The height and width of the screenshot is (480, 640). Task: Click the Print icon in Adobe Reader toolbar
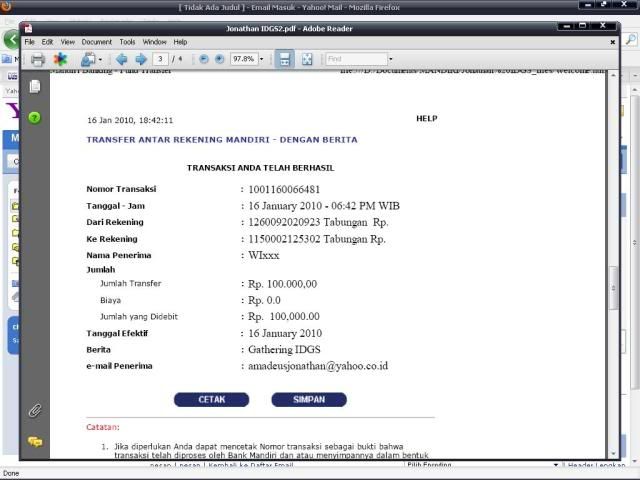38,60
